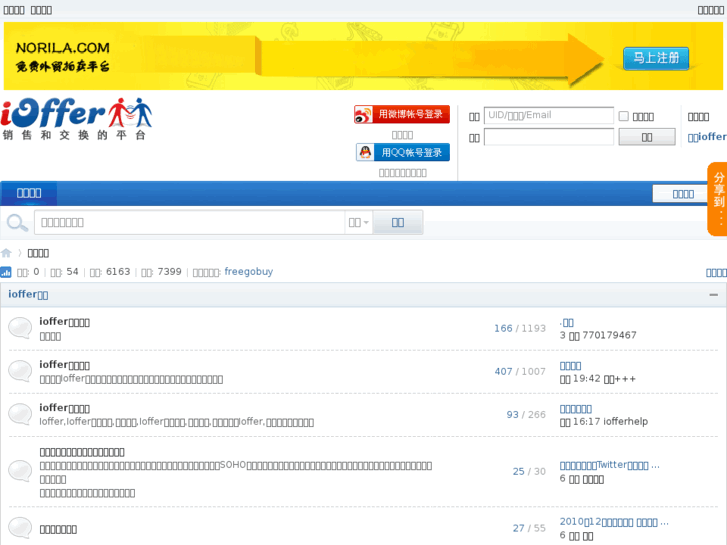
Task: Click bubble icon of board with 93 / 266
Action: click(x=20, y=415)
